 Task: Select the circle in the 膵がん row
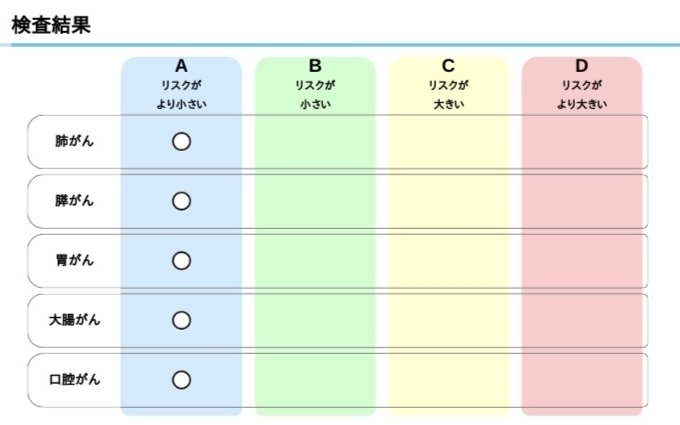pos(181,201)
